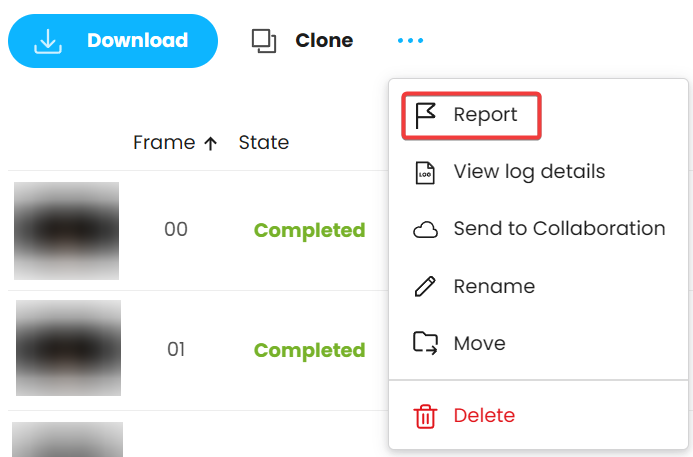
Task: Choose Rename from the menu
Action: click(x=494, y=286)
